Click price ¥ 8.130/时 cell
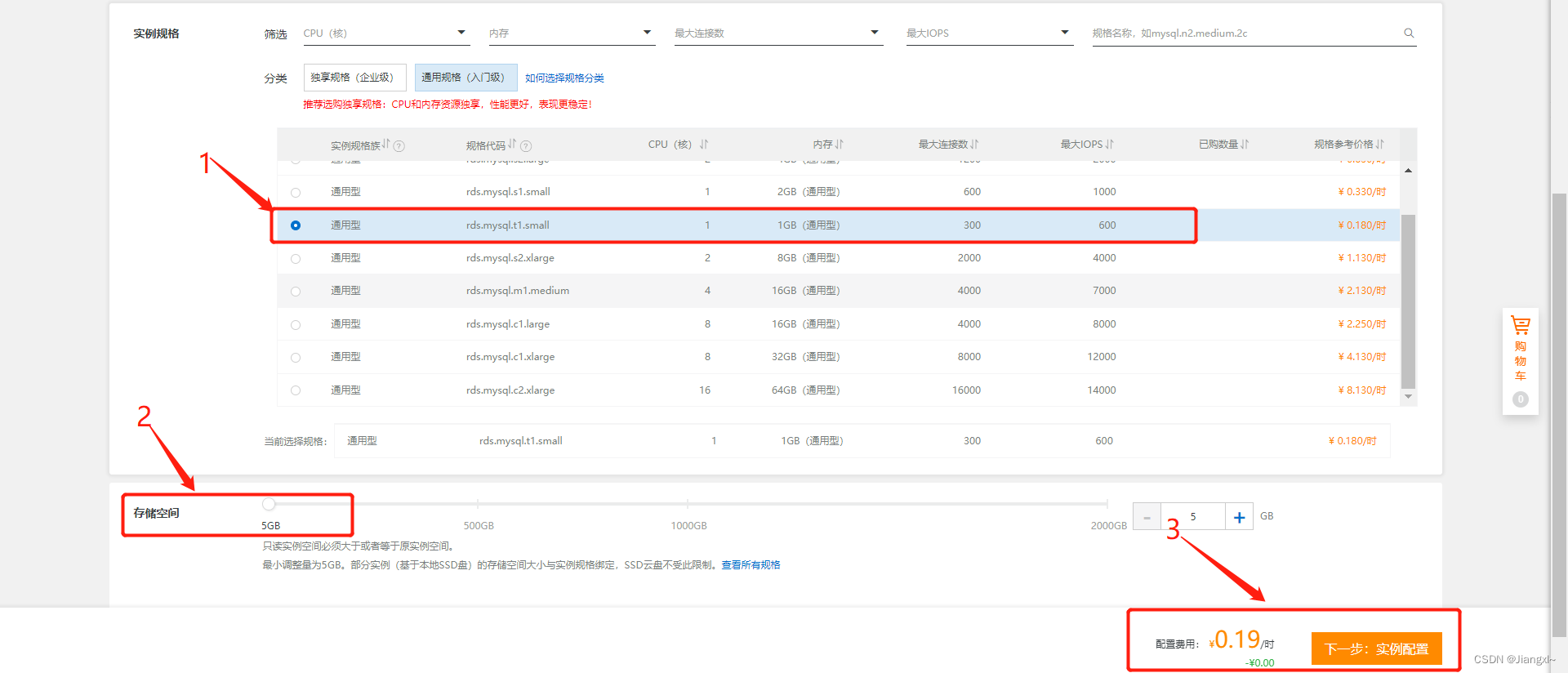This screenshot has height=673, width=1568. coord(1361,390)
